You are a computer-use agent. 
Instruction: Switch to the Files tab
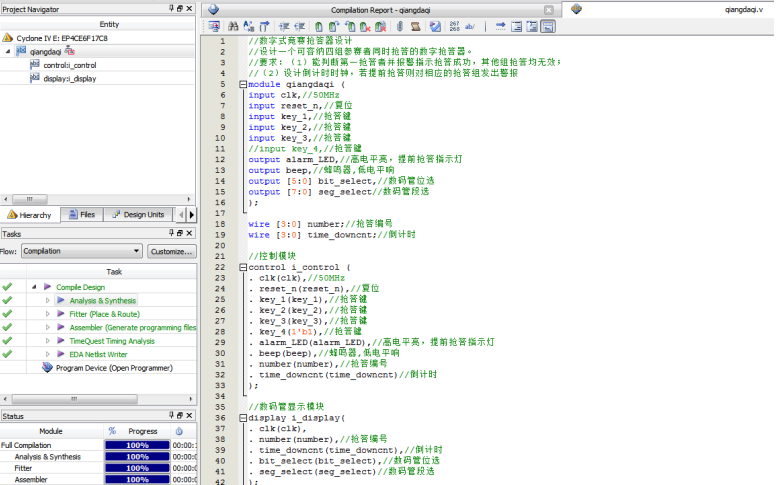click(81, 214)
